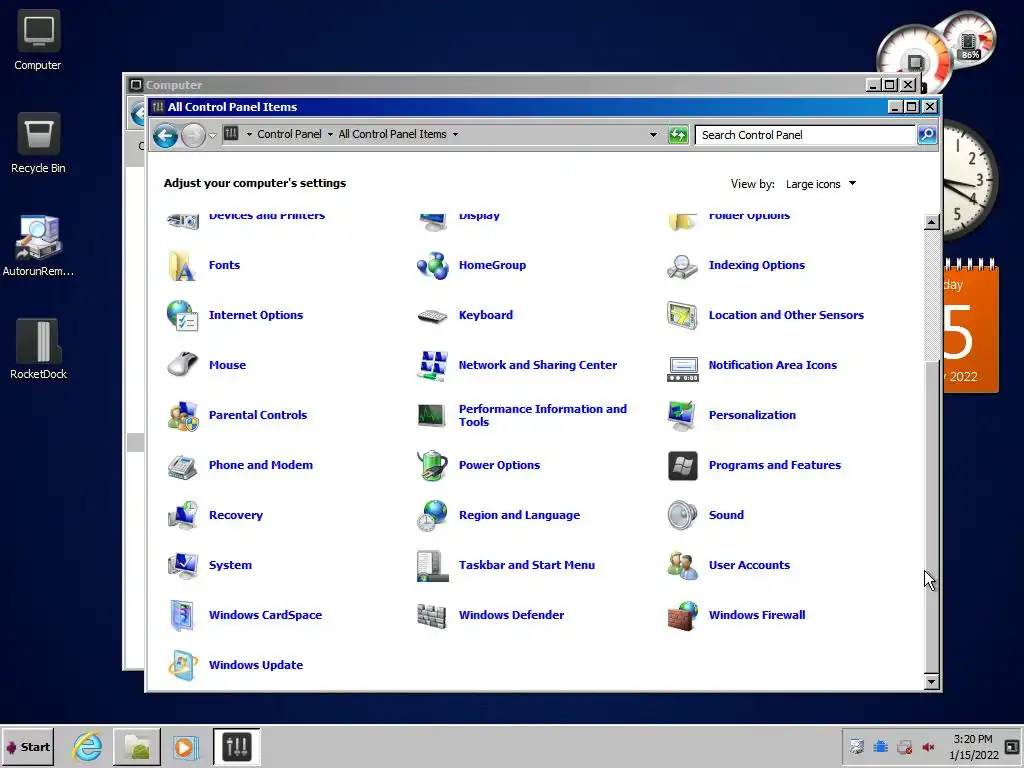
Task: Open the Fonts link
Action: [224, 265]
